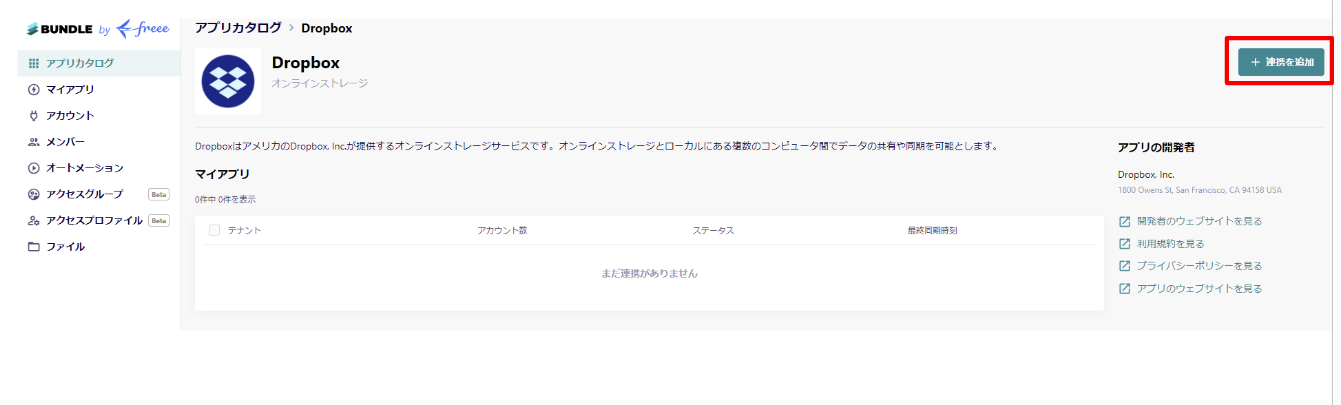Click external-link icon beside アプリのウェブサイトを見る

pos(1124,288)
